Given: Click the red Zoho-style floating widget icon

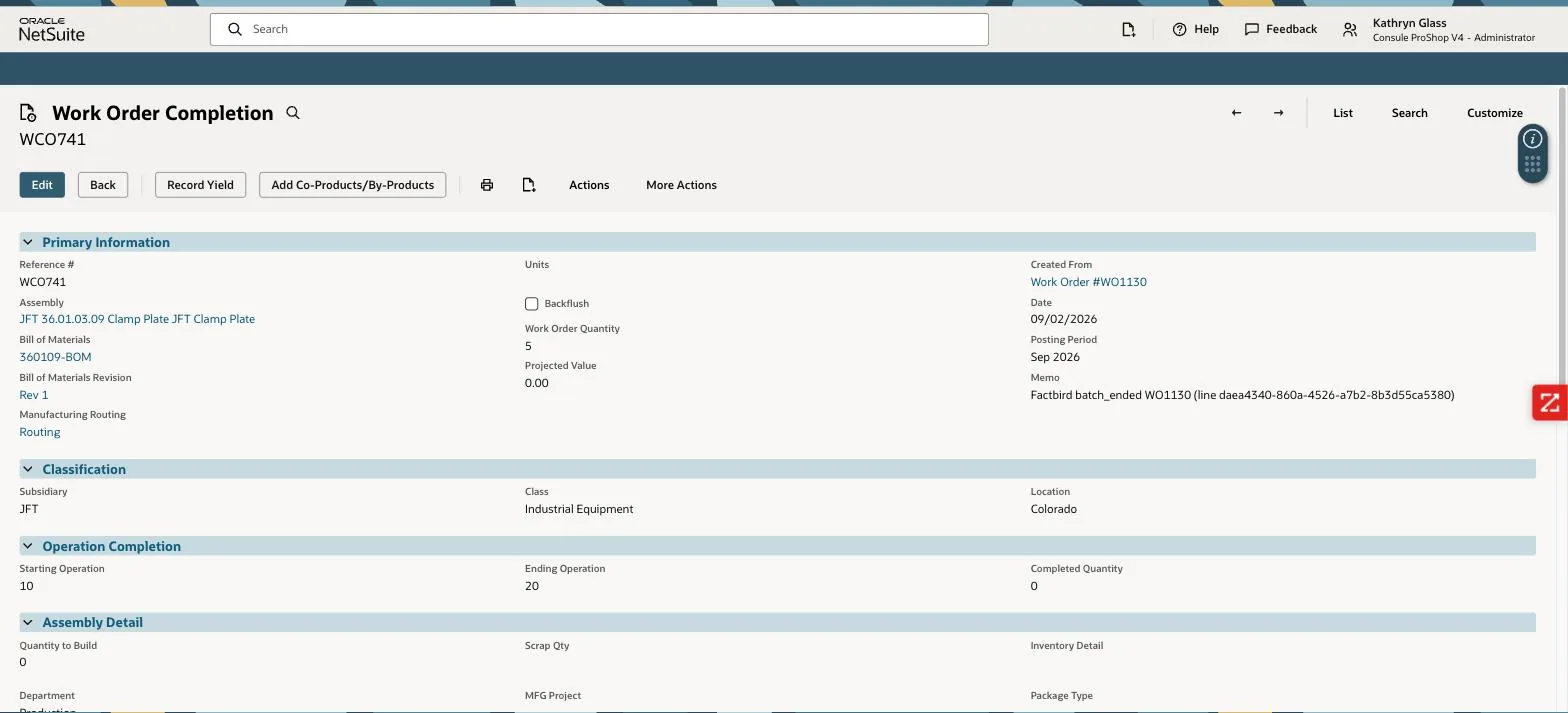Looking at the screenshot, I should 1549,403.
